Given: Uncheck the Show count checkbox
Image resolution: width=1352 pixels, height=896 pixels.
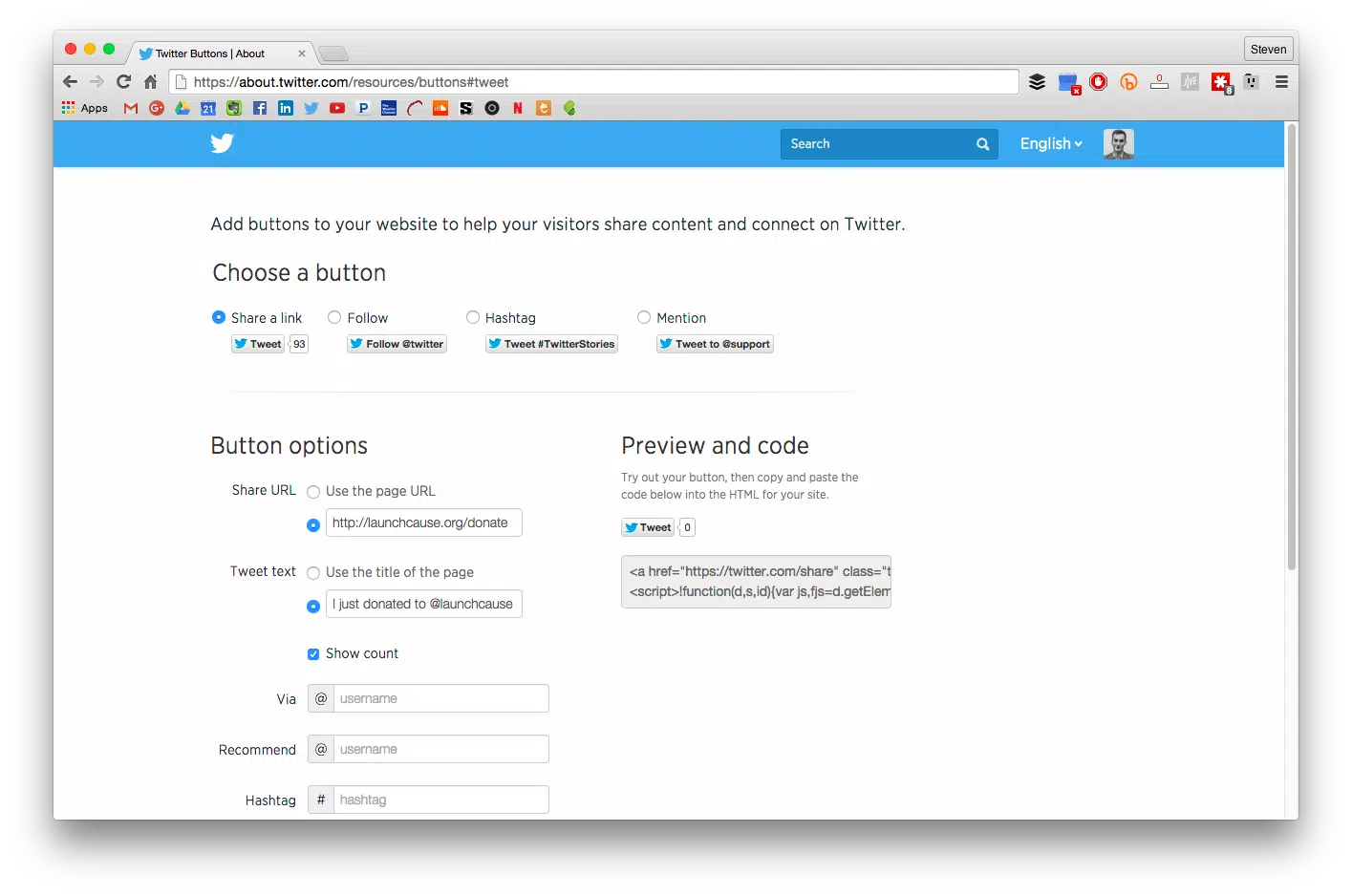Looking at the screenshot, I should point(313,654).
